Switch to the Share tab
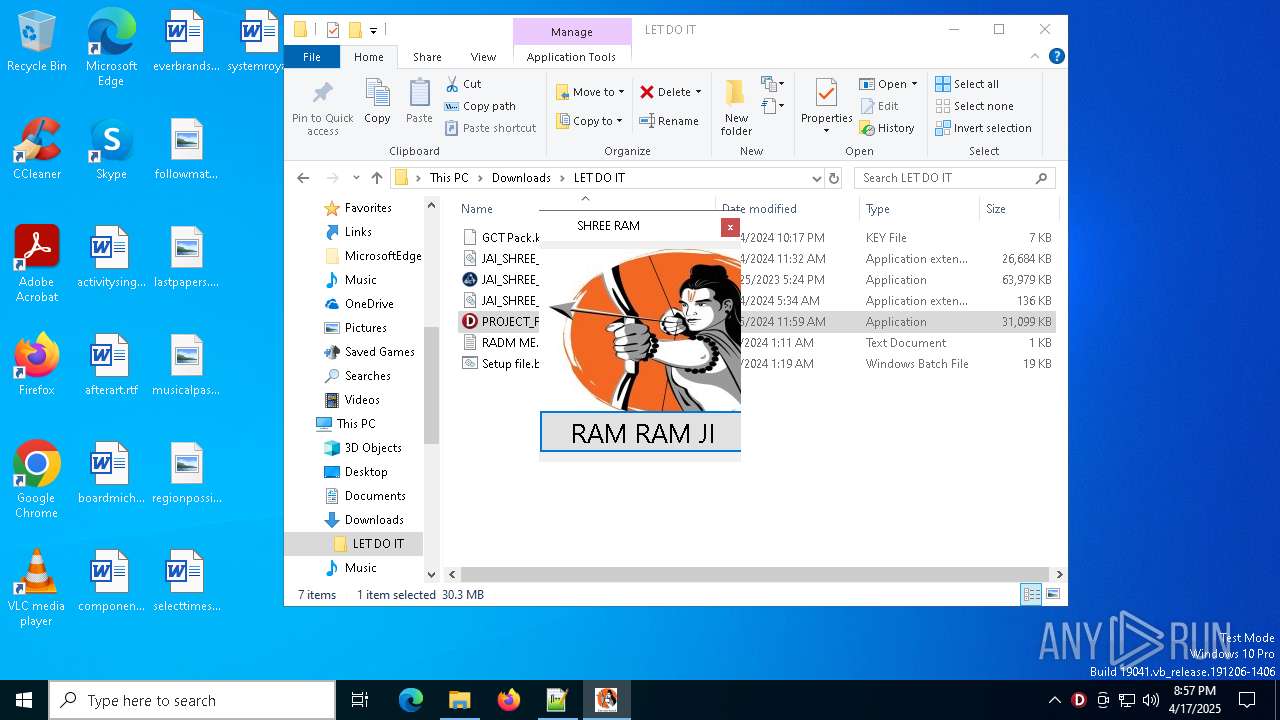1280x720 pixels. 427,57
